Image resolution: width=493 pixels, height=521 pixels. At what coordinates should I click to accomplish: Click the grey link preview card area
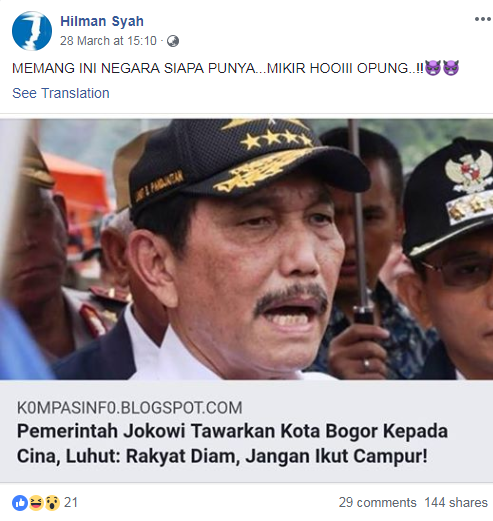(x=246, y=431)
